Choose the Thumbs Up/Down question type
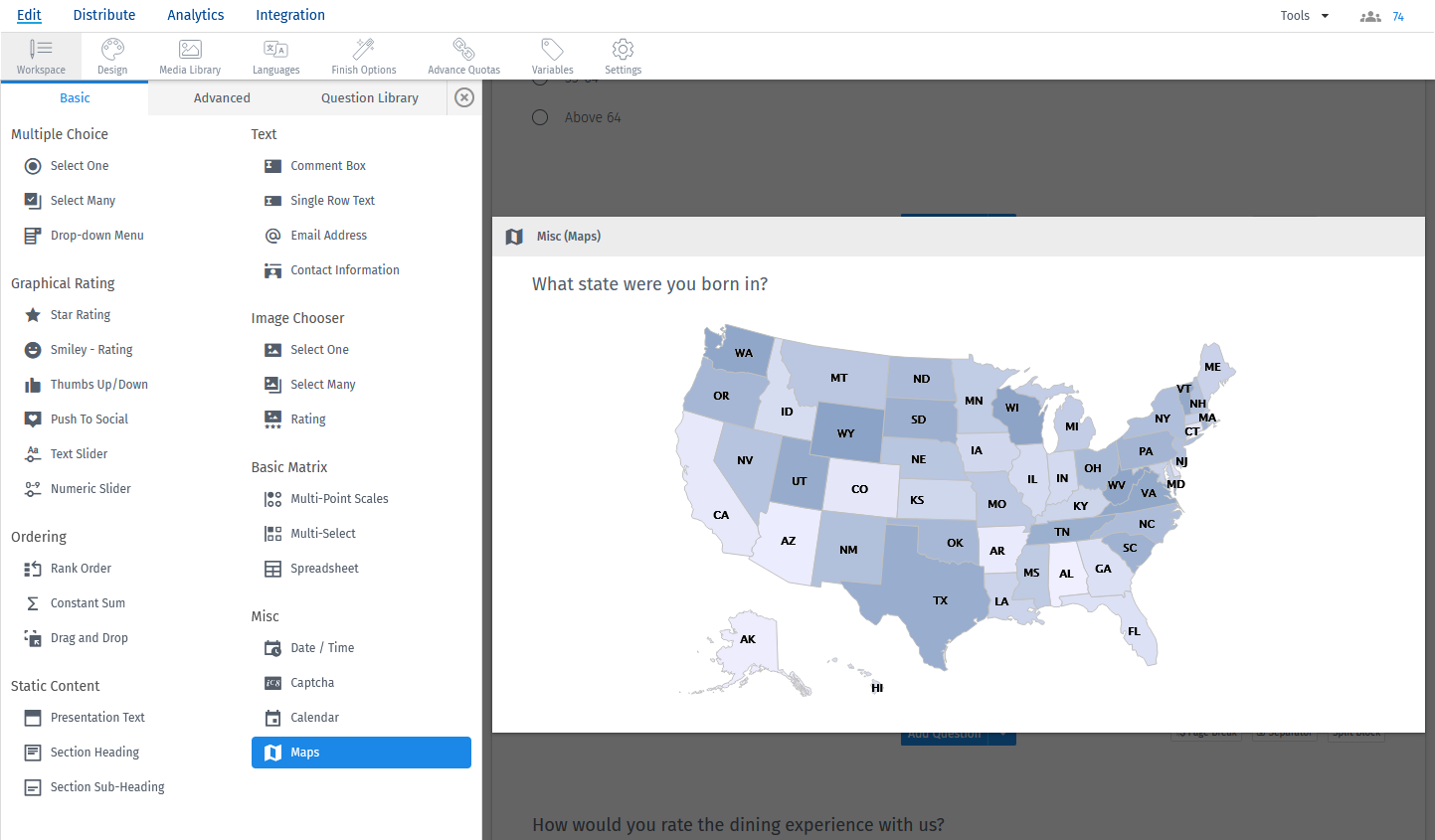 (98, 384)
